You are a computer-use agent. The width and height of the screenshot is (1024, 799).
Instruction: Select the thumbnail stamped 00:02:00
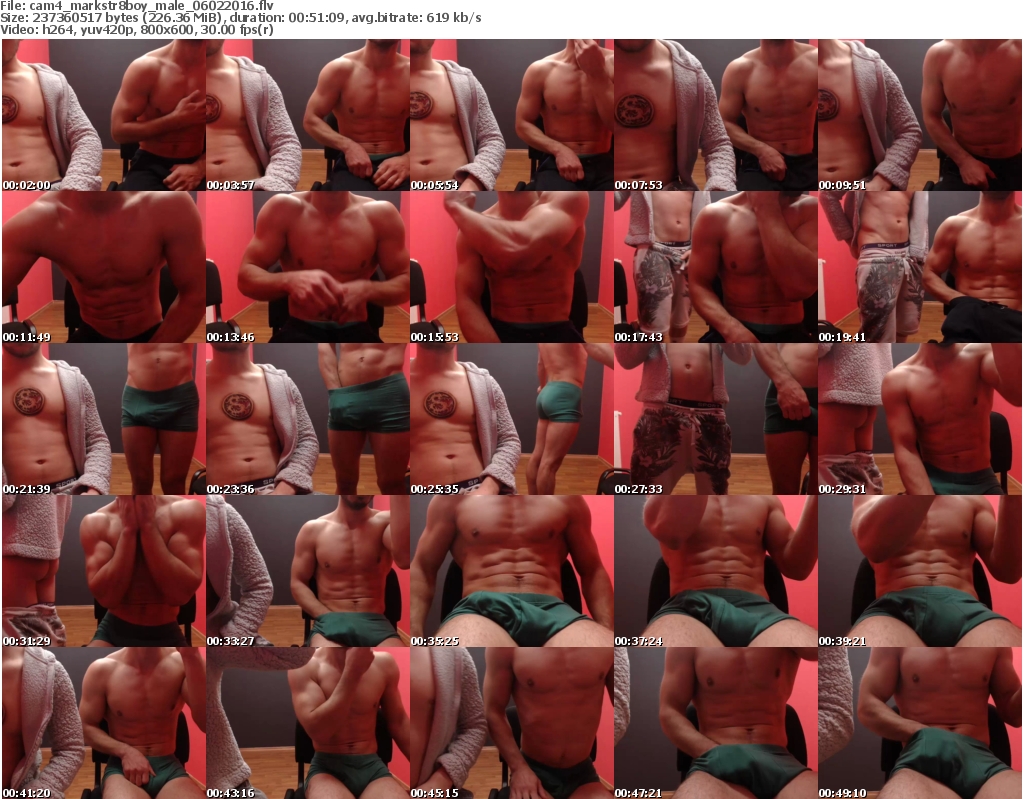(x=104, y=115)
